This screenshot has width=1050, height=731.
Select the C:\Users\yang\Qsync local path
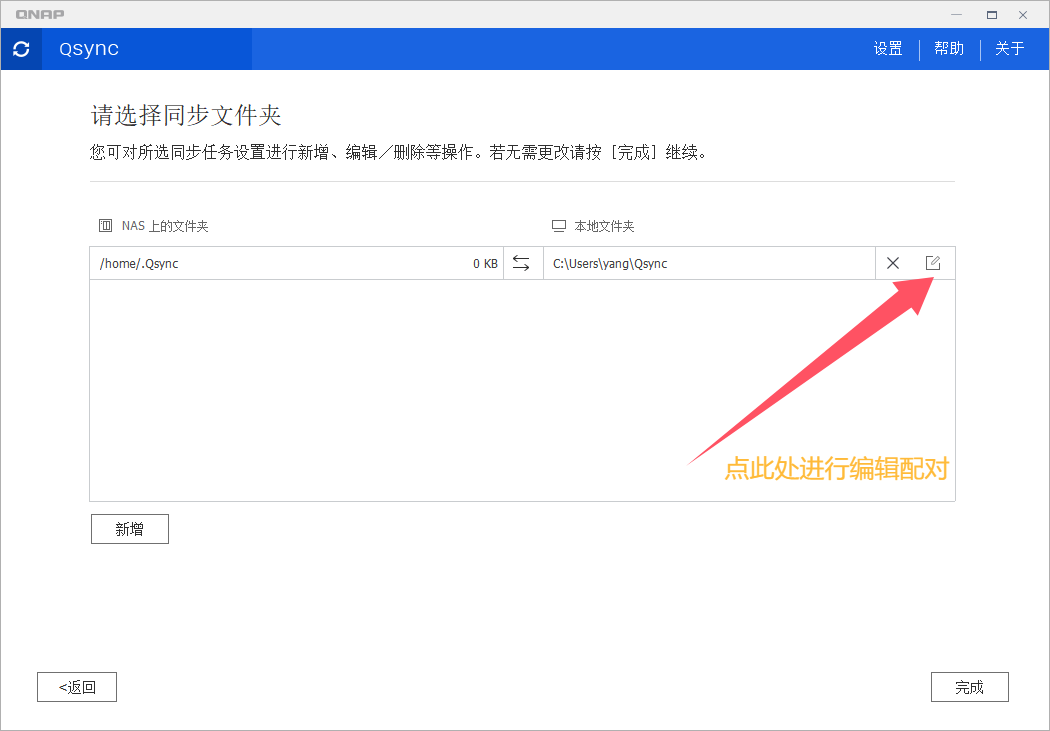610,263
